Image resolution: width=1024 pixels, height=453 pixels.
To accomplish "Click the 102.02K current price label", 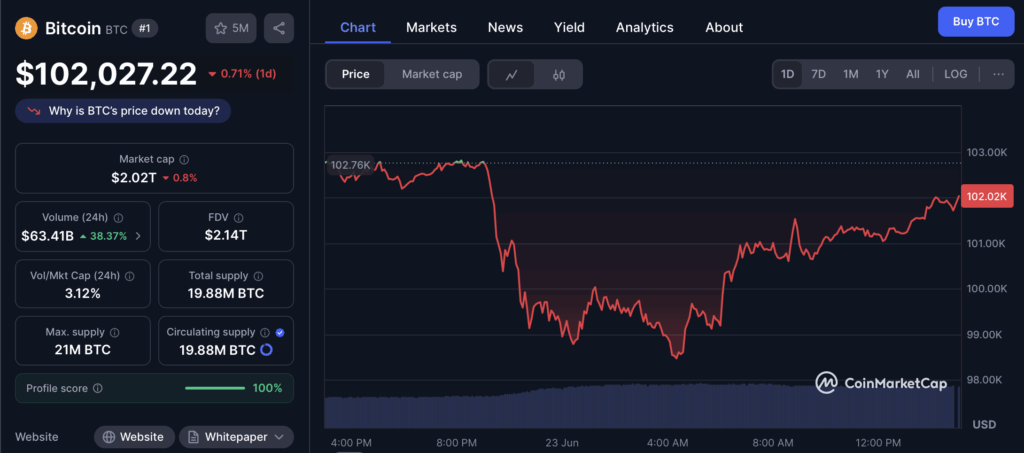I will (x=986, y=196).
